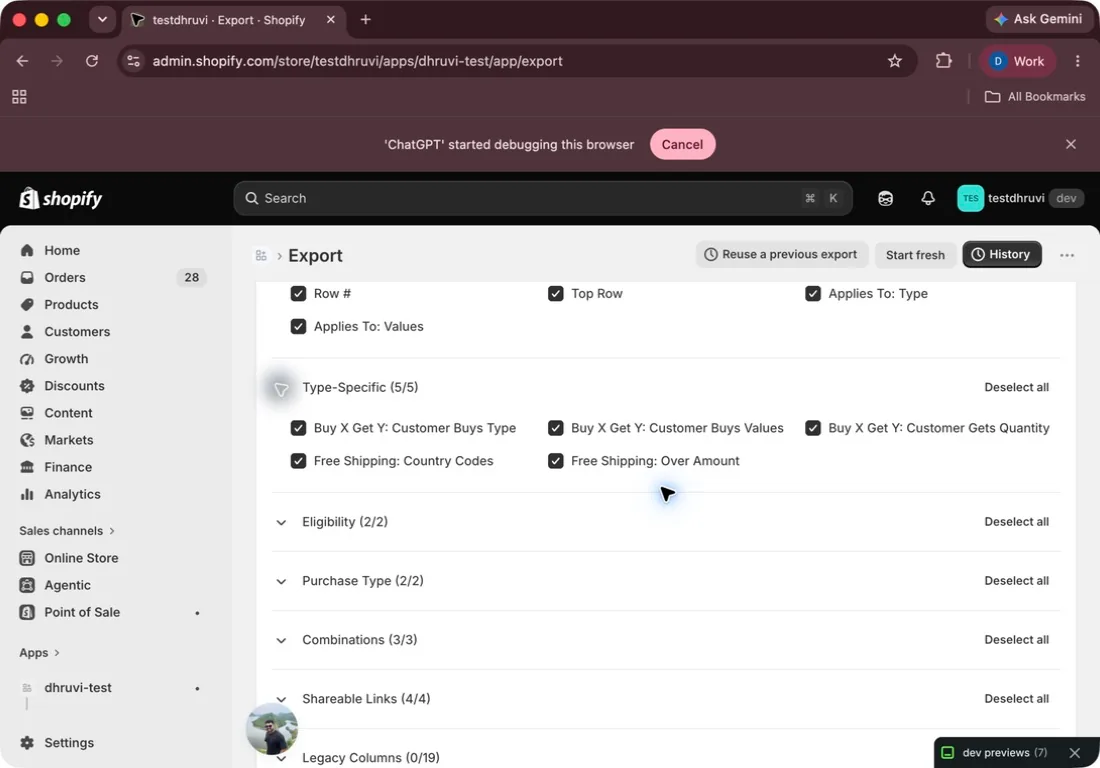The height and width of the screenshot is (768, 1100).
Task: Uncheck Applies To: Values checkbox
Action: point(298,326)
